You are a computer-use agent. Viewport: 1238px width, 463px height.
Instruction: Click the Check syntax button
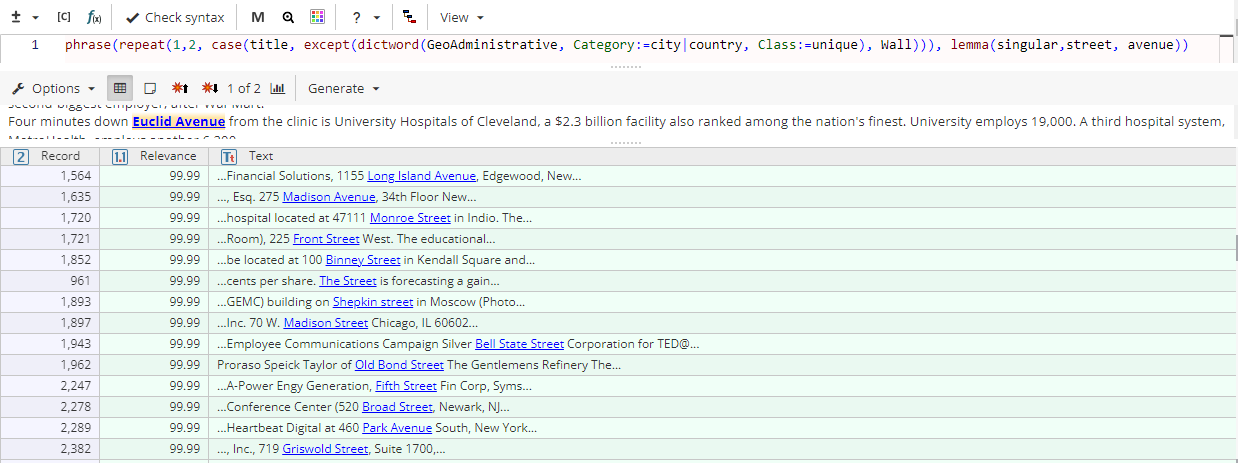point(175,18)
